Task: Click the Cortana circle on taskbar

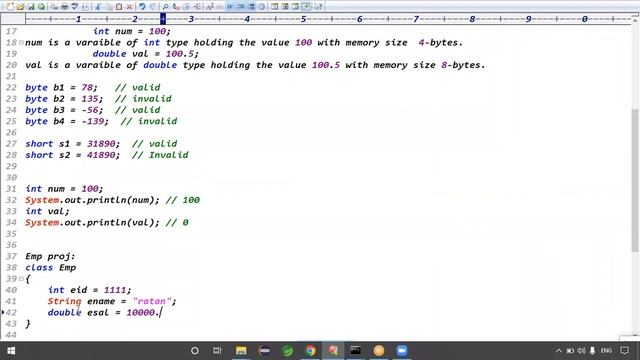Action: tap(195, 351)
